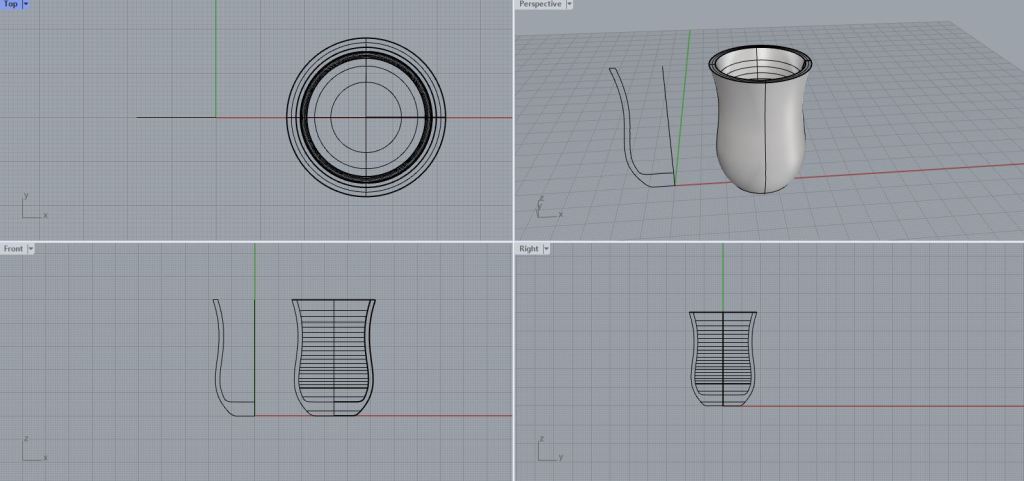Click the Right viewport title label

529,248
